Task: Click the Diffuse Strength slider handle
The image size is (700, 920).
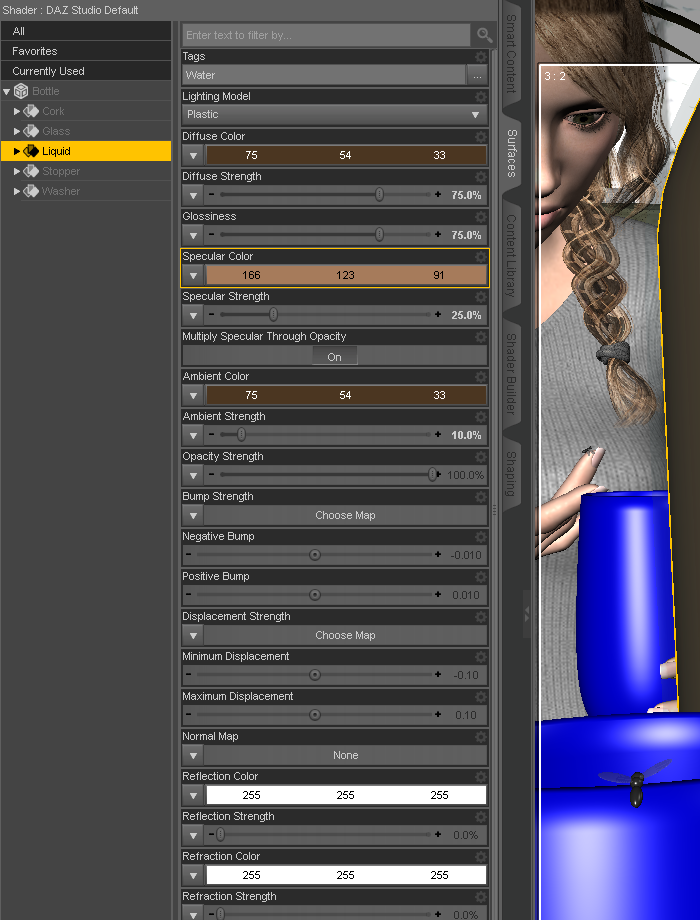Action: (380, 195)
